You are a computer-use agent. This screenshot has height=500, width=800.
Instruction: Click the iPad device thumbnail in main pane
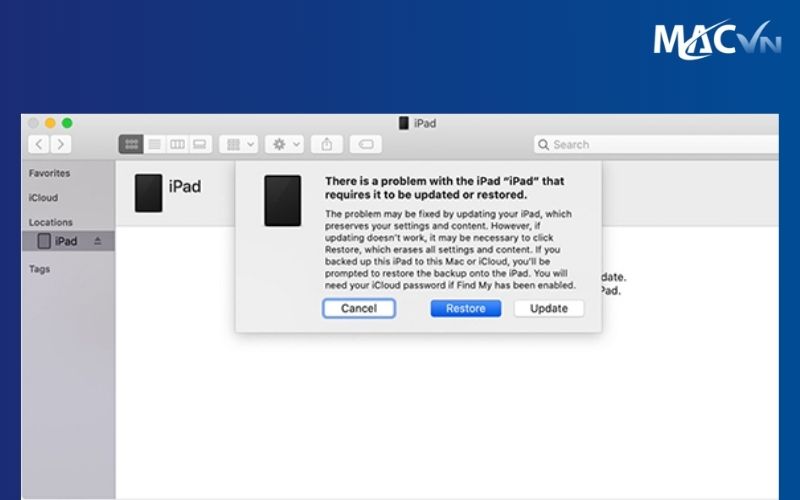click(x=148, y=193)
